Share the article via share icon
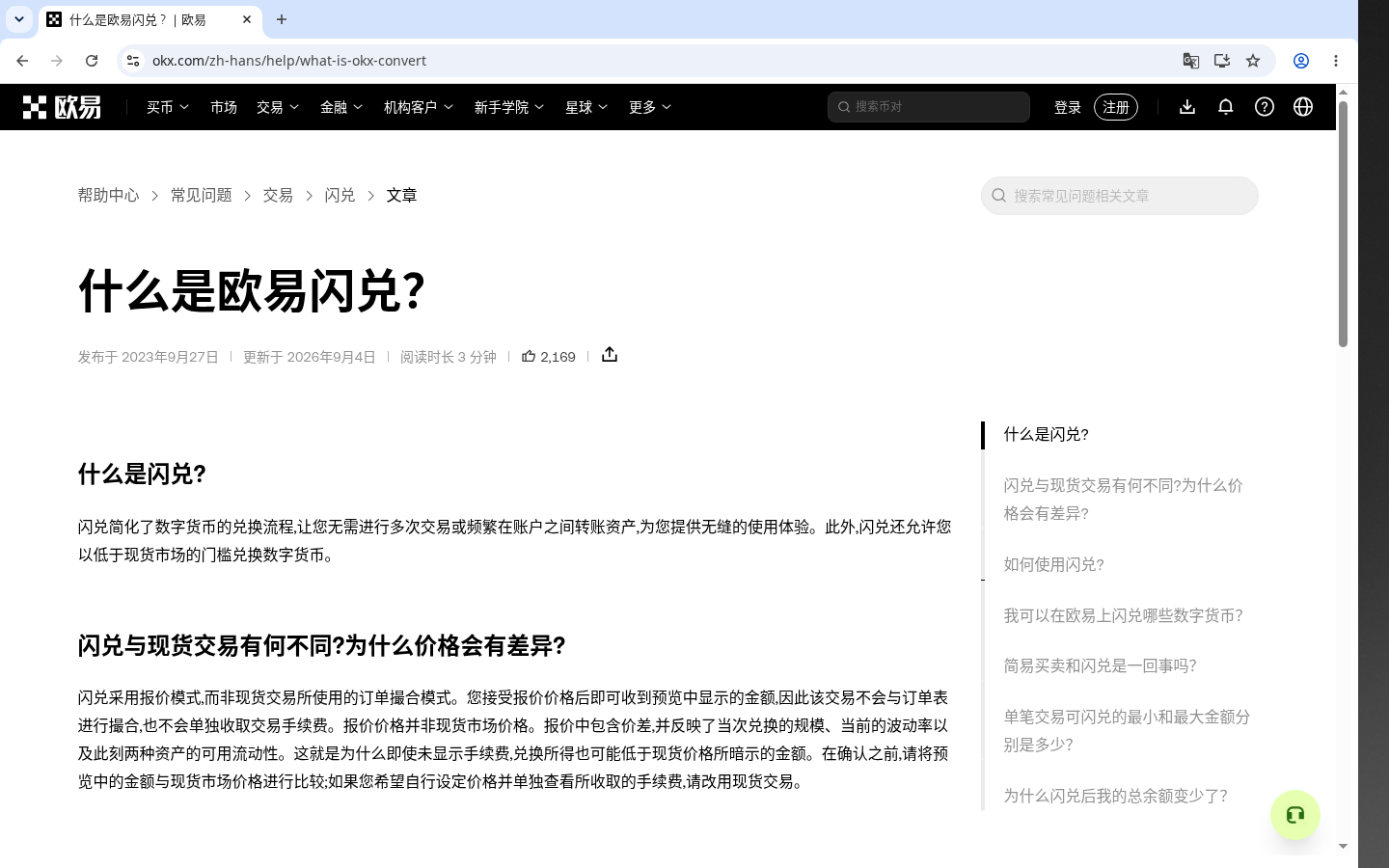The image size is (1389, 868). [610, 355]
